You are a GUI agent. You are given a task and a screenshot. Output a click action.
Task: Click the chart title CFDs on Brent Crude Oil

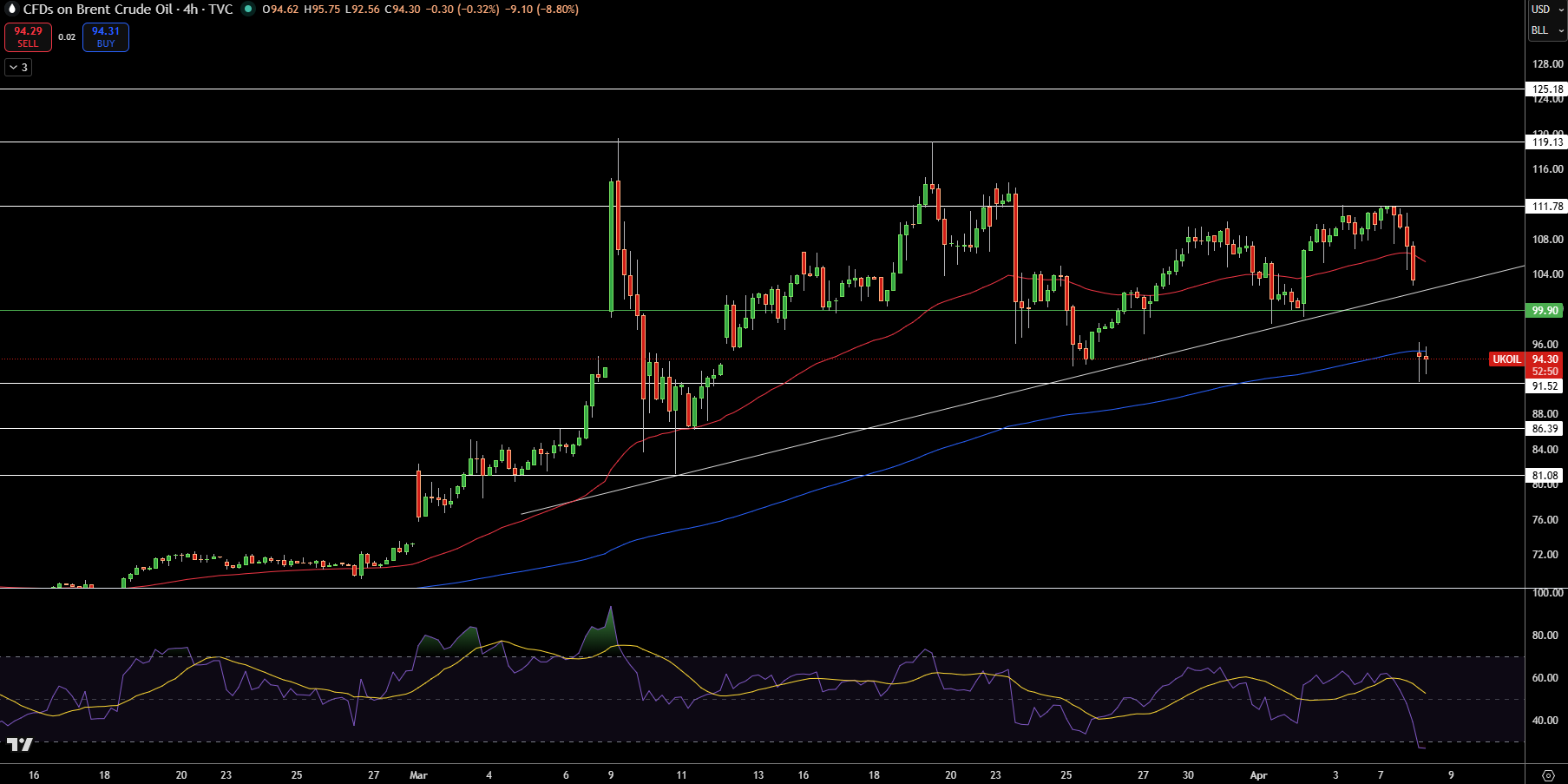click(98, 9)
